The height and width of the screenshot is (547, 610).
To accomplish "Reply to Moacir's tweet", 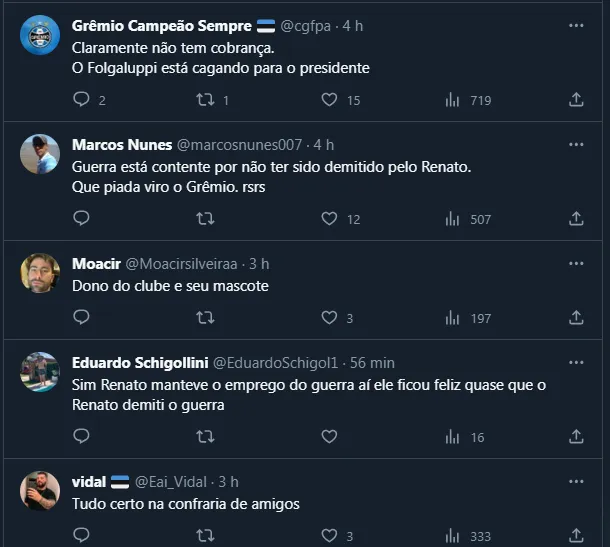I will (x=82, y=318).
